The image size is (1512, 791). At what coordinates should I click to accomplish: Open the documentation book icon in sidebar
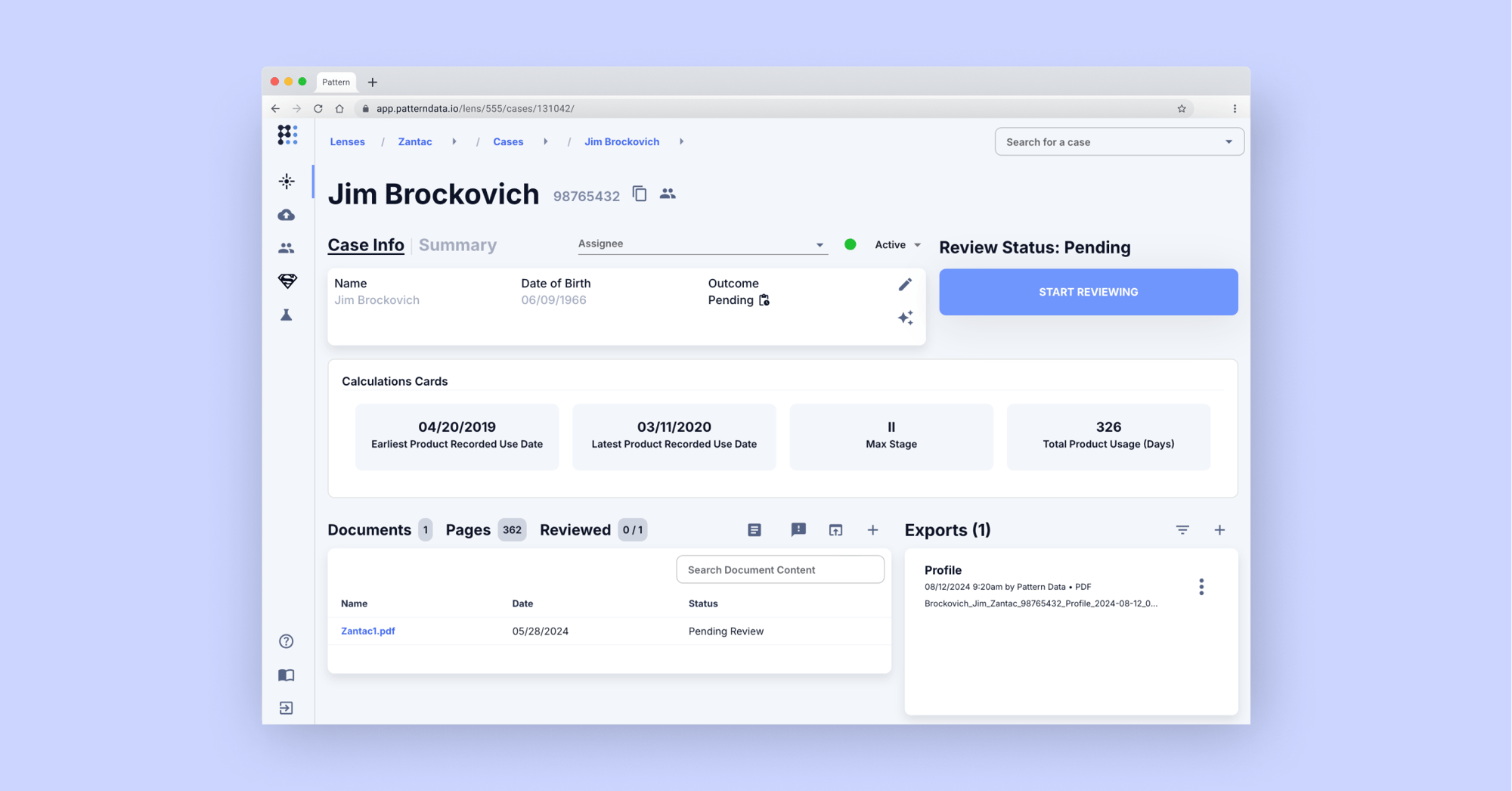tap(287, 675)
